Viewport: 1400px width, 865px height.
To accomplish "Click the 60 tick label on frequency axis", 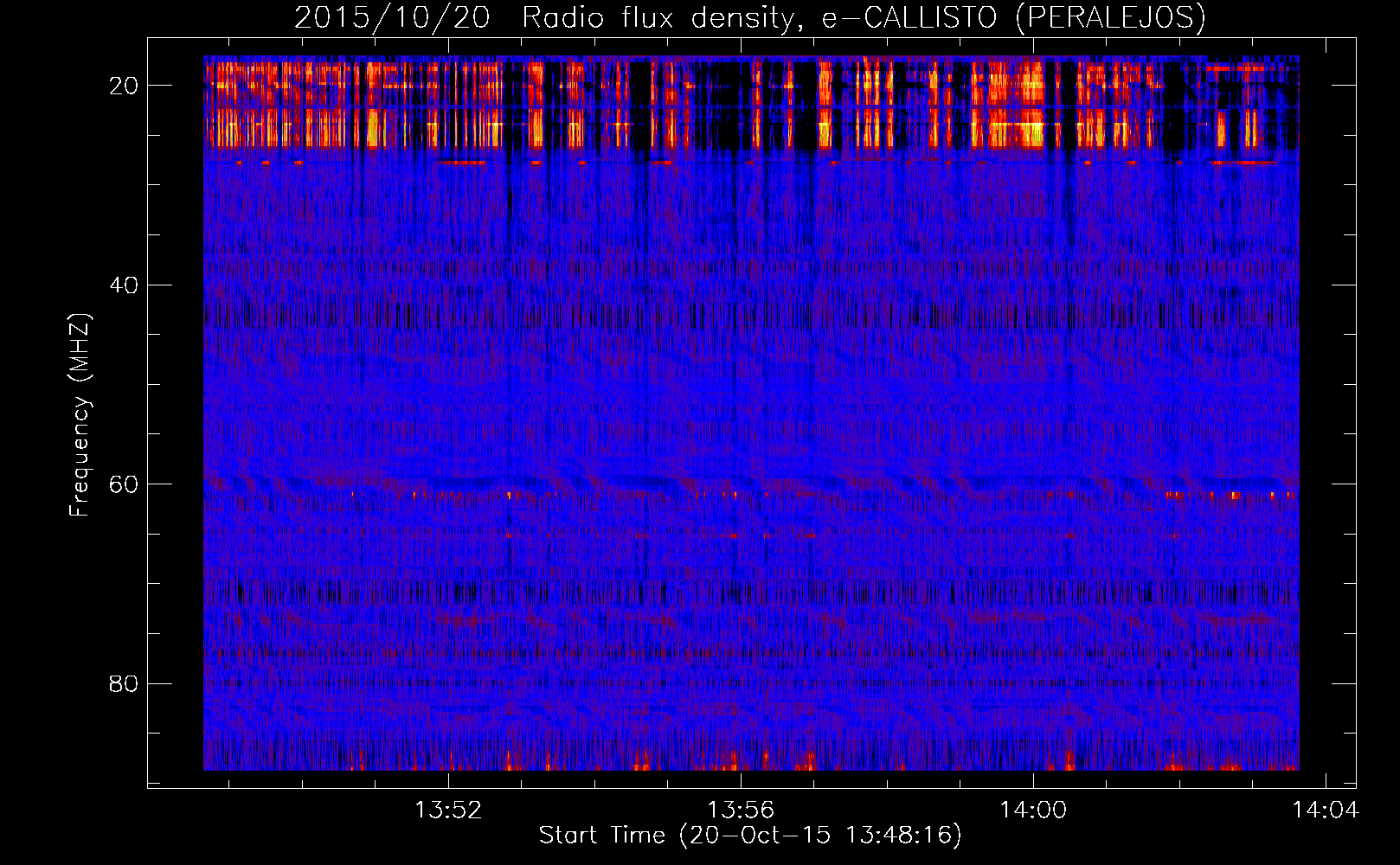I will [125, 484].
